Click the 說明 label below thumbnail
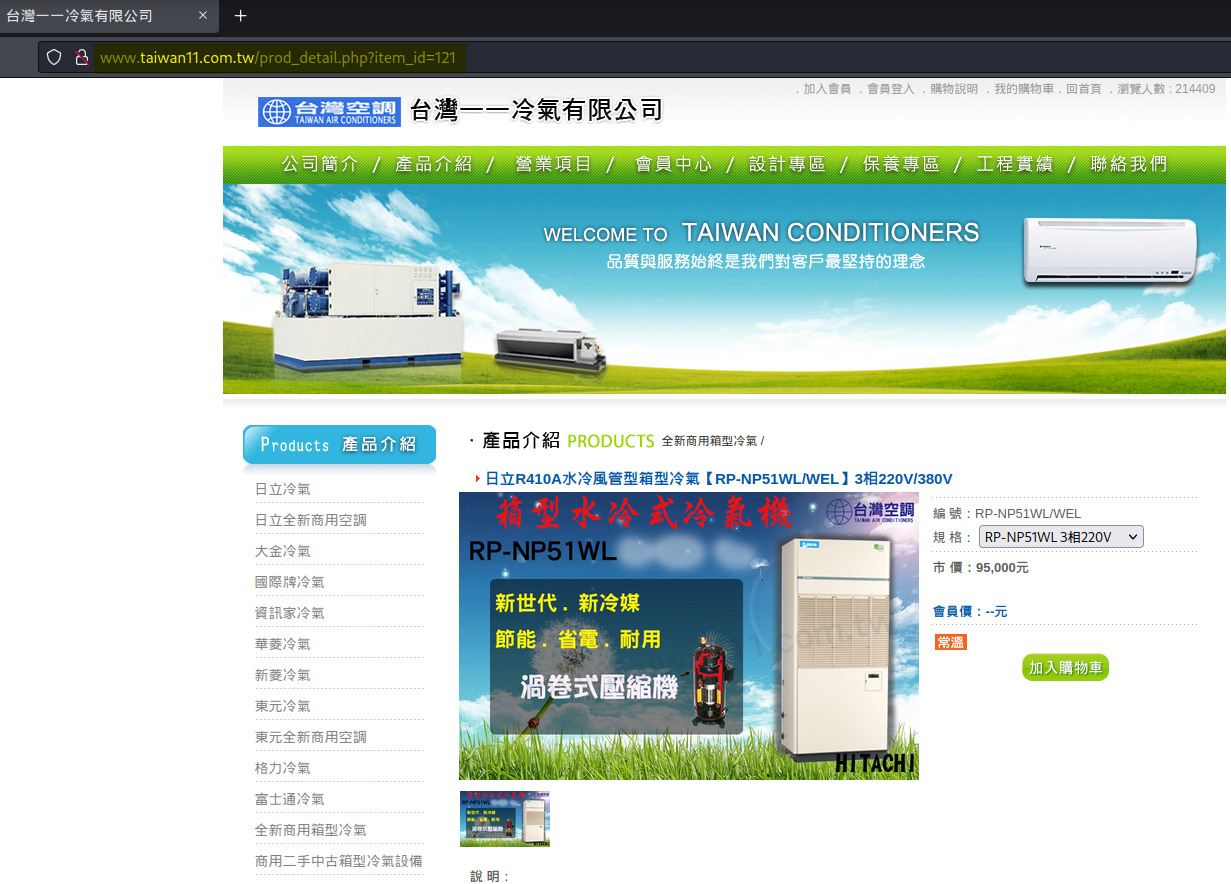The width and height of the screenshot is (1231, 884). point(491,877)
